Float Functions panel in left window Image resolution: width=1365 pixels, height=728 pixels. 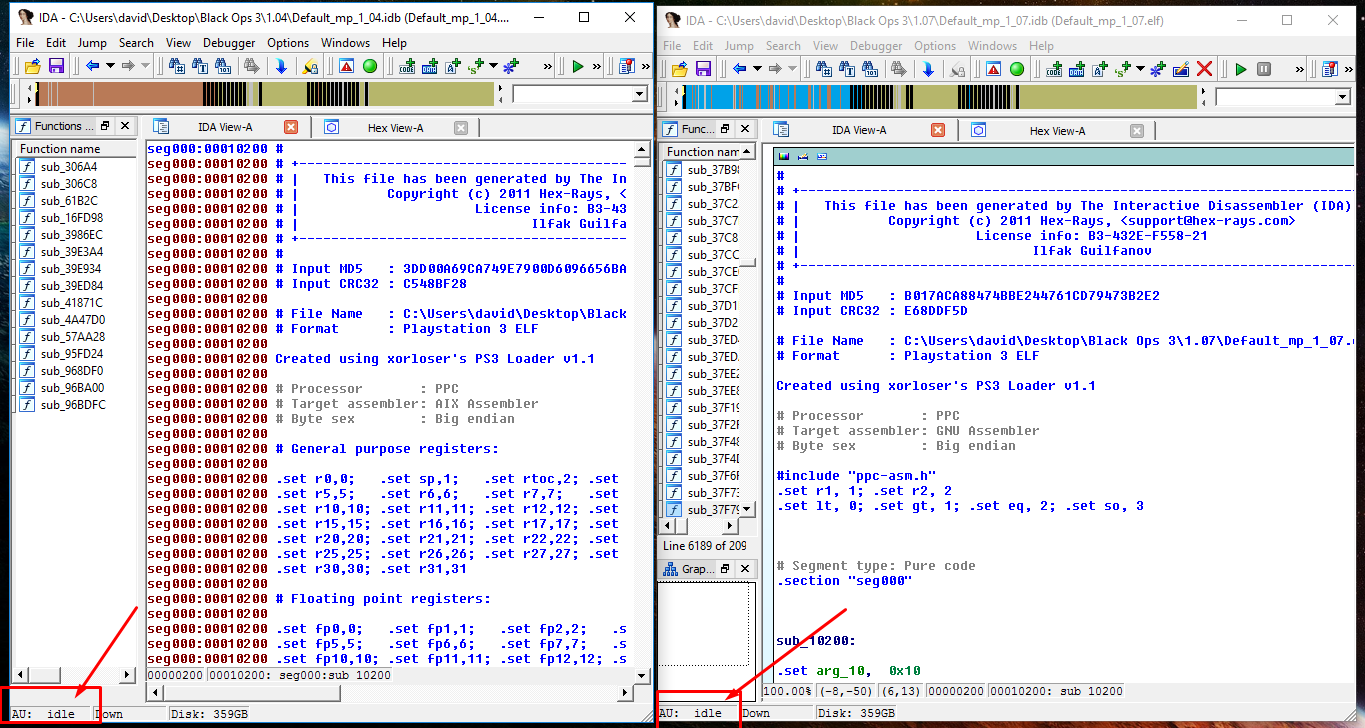(x=105, y=126)
